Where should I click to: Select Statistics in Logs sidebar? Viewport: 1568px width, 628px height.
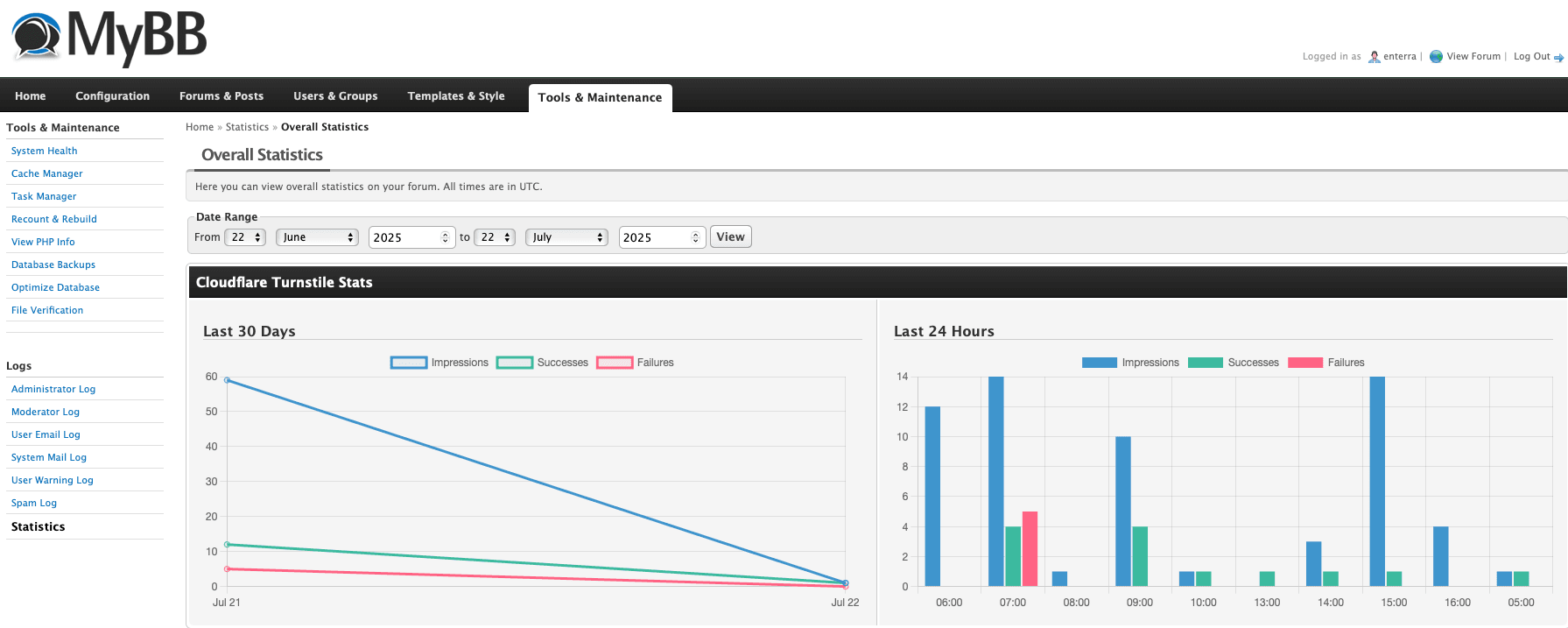pos(39,526)
